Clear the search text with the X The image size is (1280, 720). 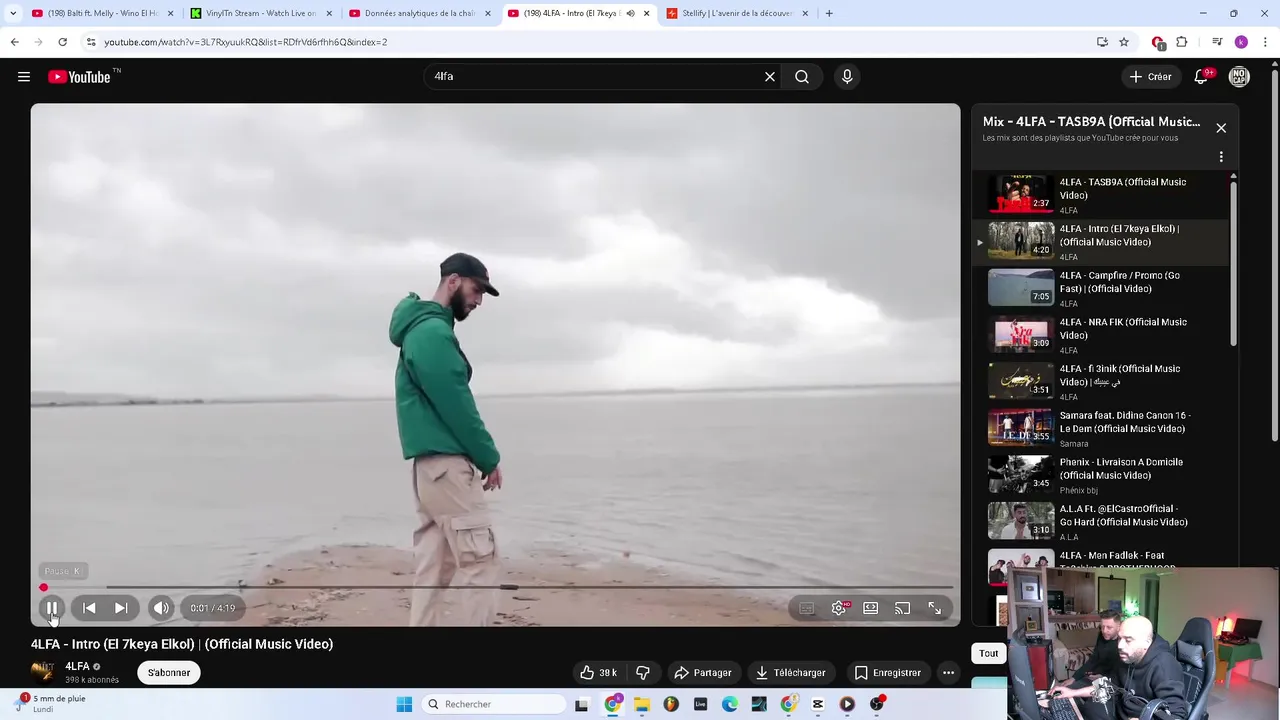tap(770, 77)
